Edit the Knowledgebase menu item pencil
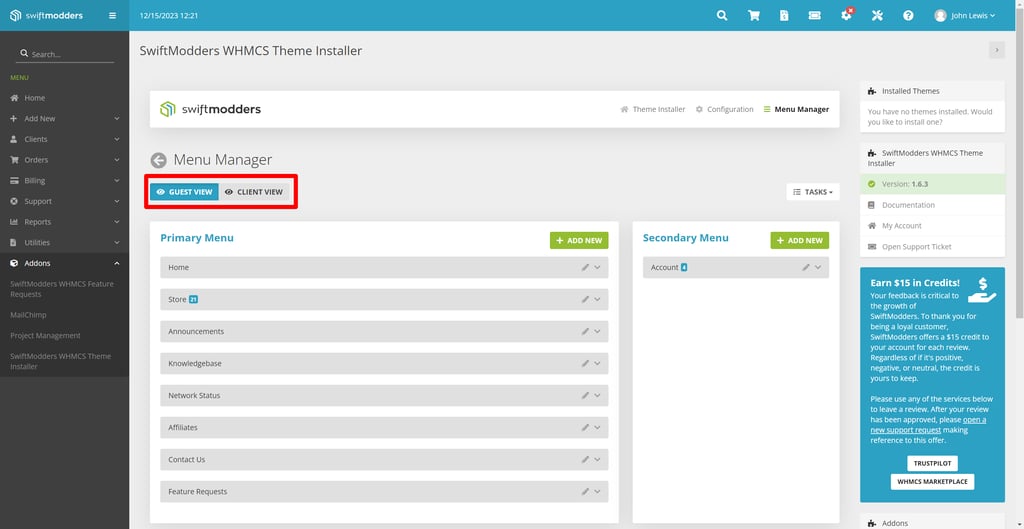Screen dimensions: 1024x529 click(x=585, y=363)
